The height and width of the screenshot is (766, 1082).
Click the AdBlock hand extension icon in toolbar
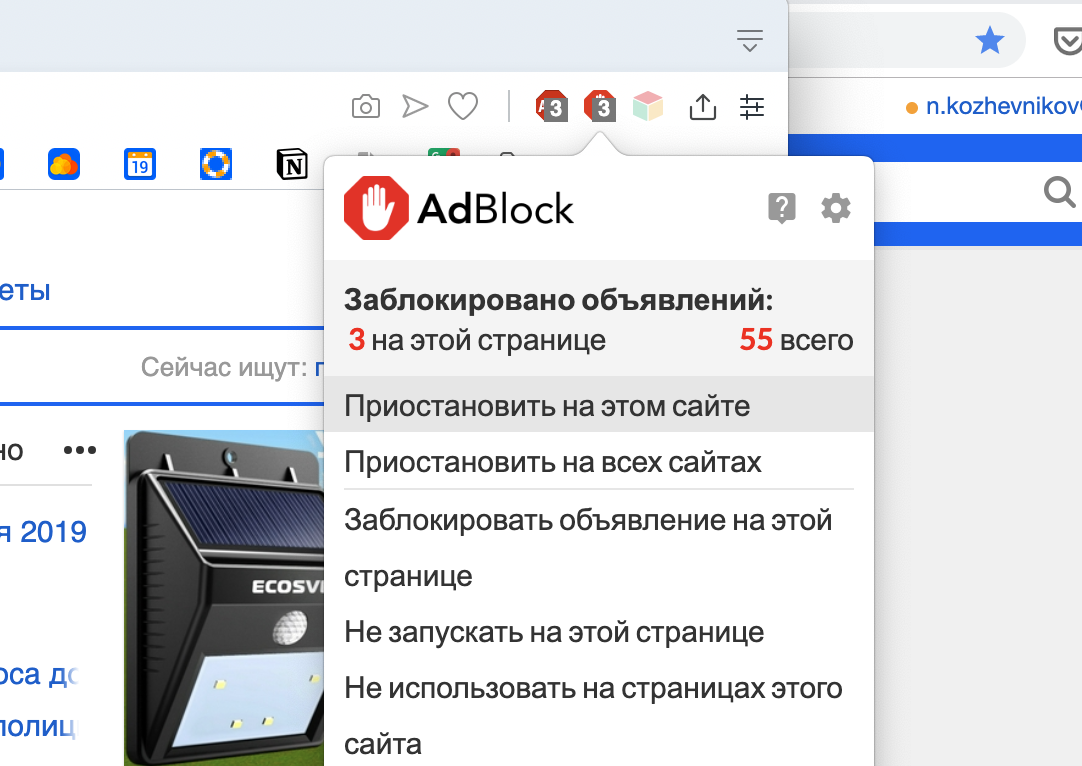(599, 106)
